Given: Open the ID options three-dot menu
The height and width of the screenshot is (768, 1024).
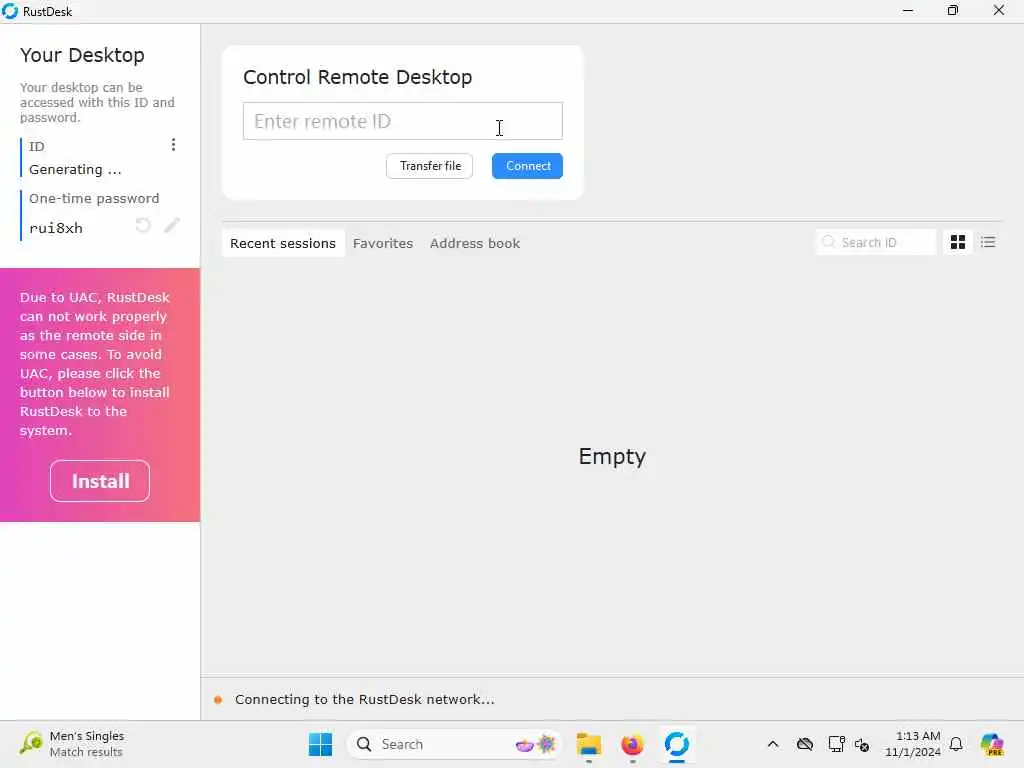Looking at the screenshot, I should pyautogui.click(x=173, y=145).
